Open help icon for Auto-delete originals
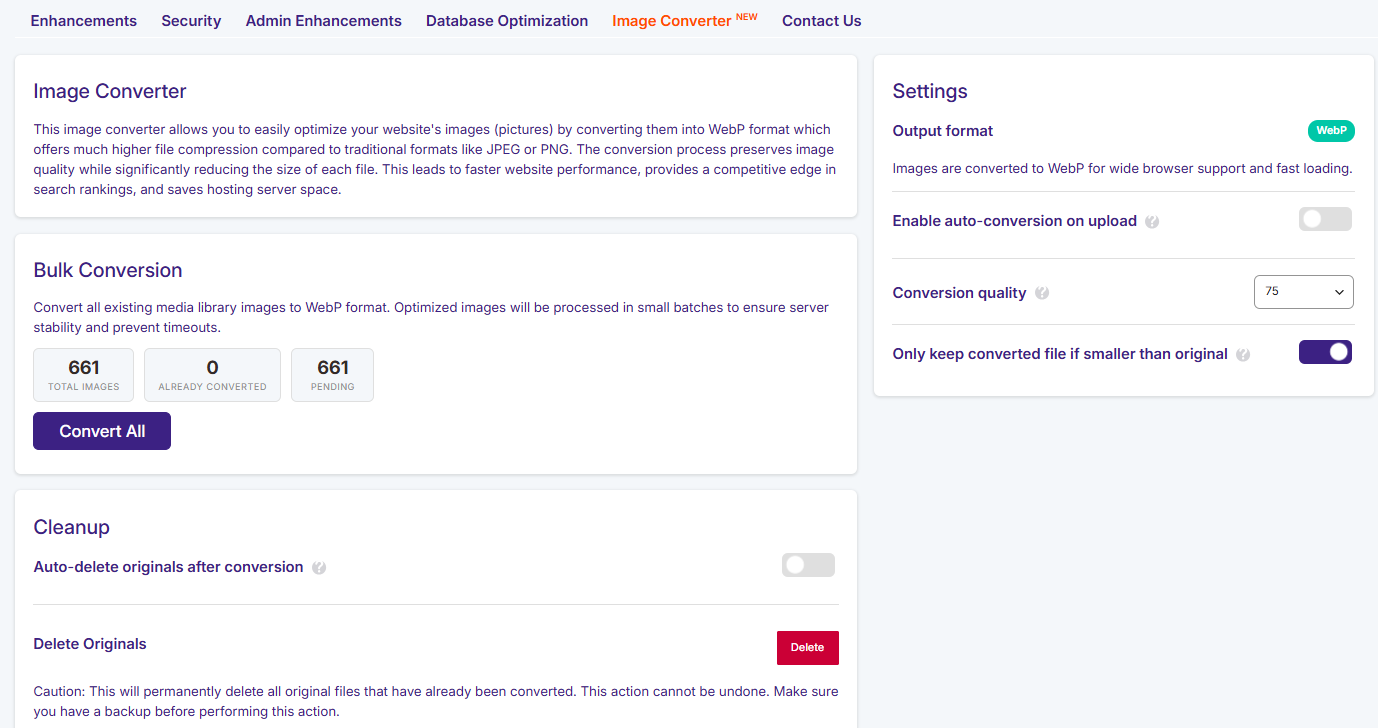Image resolution: width=1378 pixels, height=728 pixels. click(x=319, y=567)
